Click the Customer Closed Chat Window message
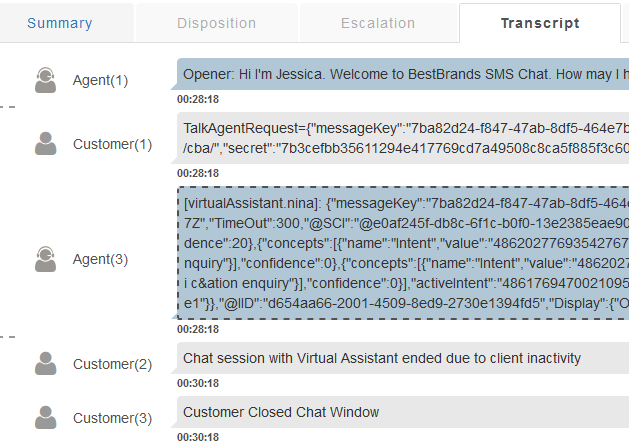 (x=281, y=412)
